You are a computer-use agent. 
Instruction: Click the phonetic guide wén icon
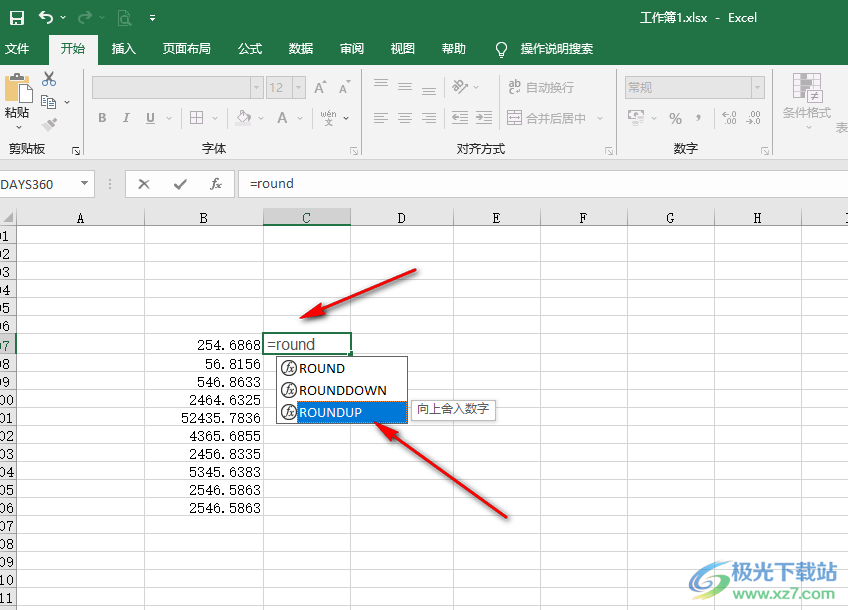click(328, 118)
